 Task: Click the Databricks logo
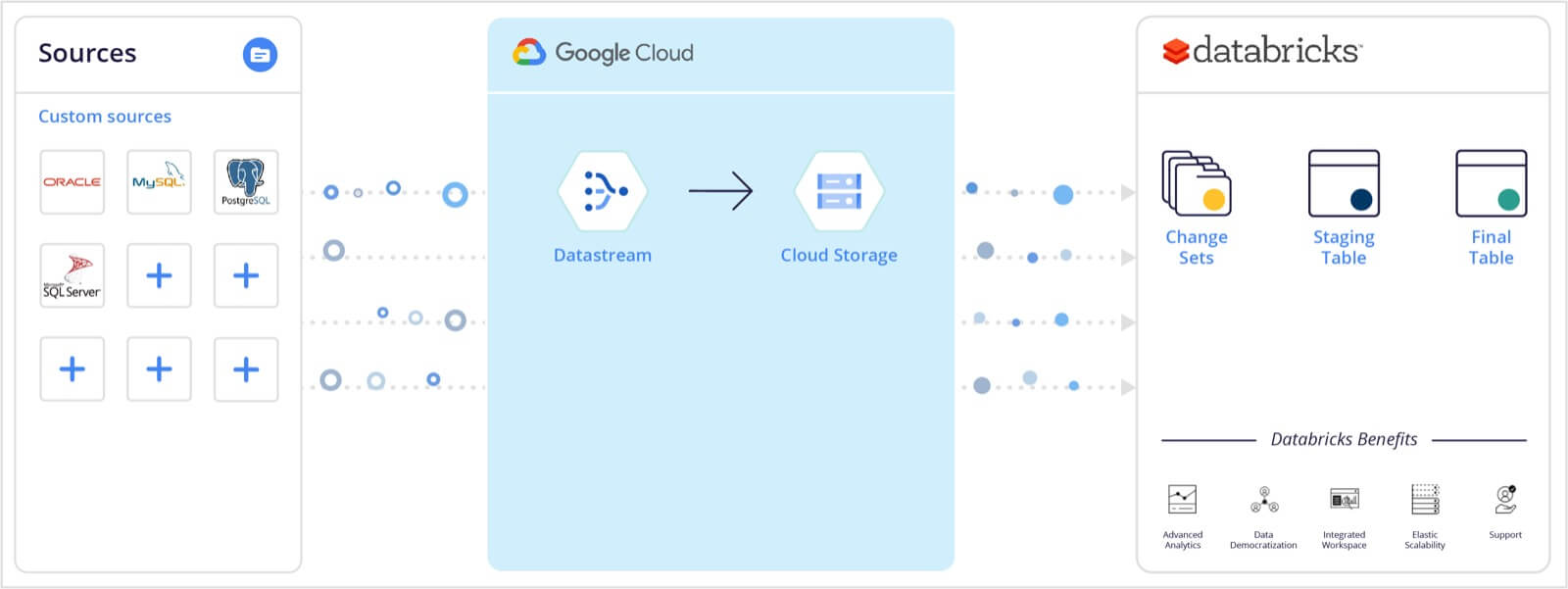[1262, 50]
